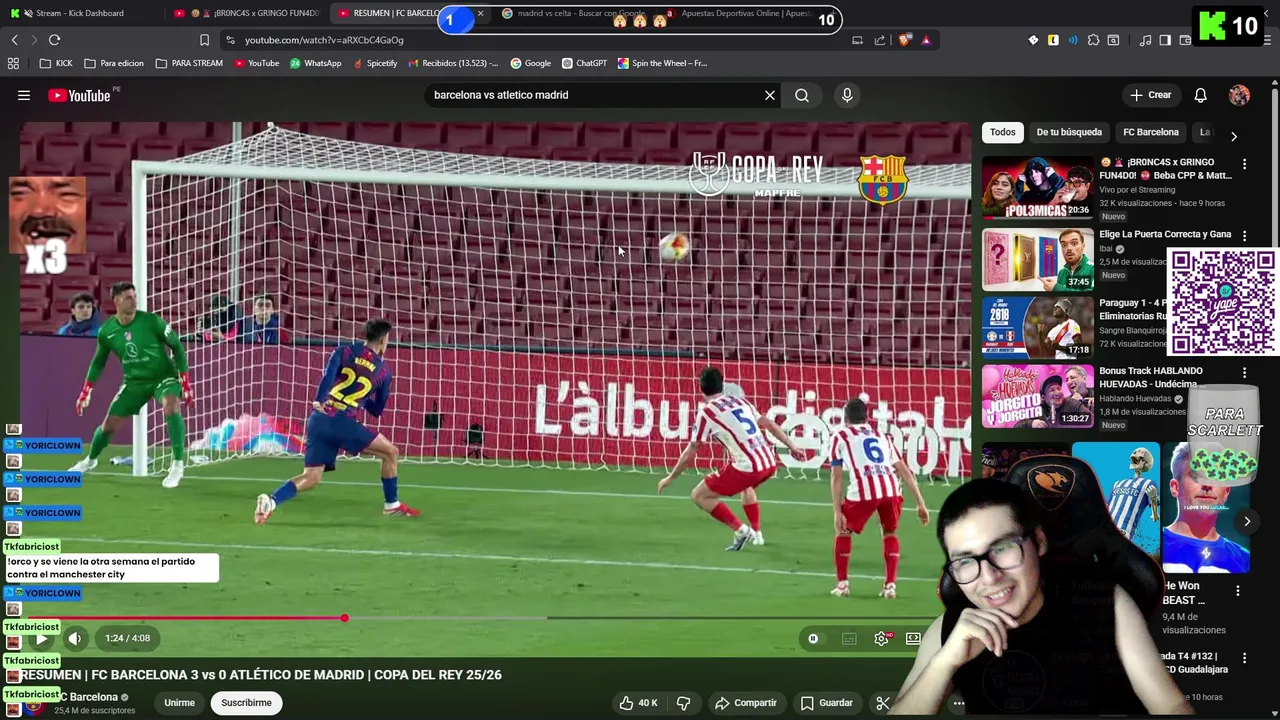Click the Crear button
This screenshot has height=720, width=1280.
coord(1150,95)
